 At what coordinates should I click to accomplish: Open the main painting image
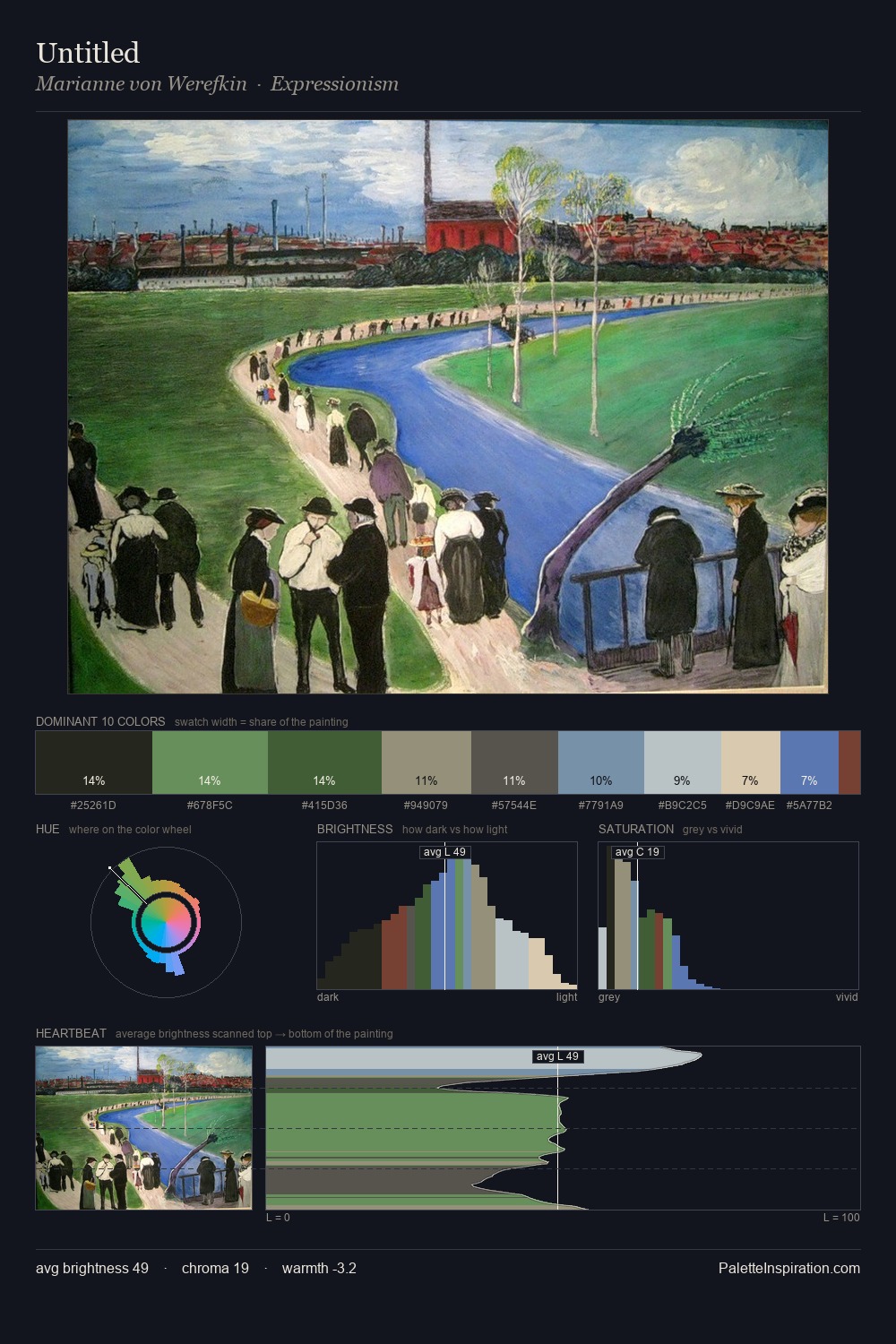[x=448, y=407]
